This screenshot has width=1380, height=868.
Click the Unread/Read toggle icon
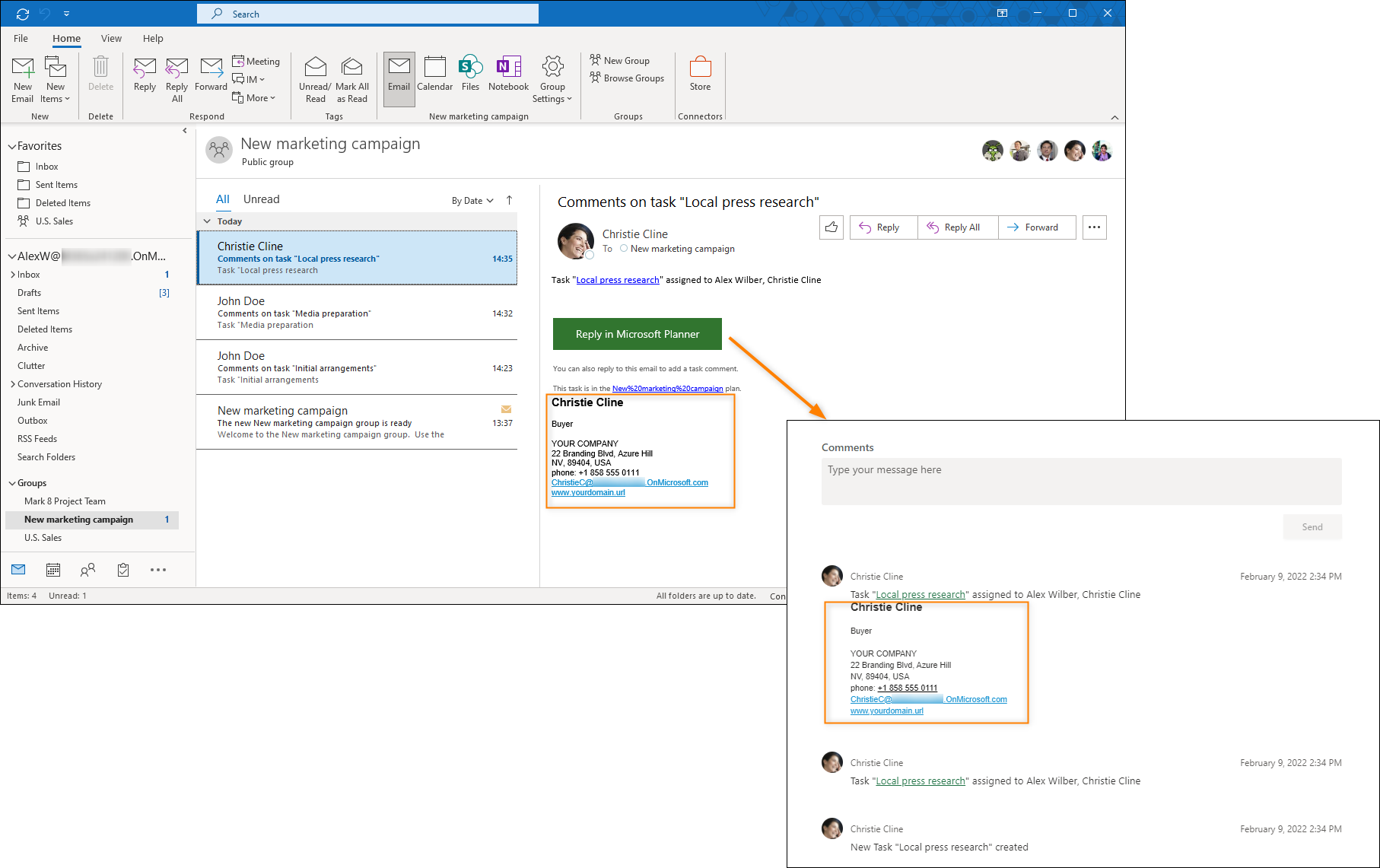point(315,79)
